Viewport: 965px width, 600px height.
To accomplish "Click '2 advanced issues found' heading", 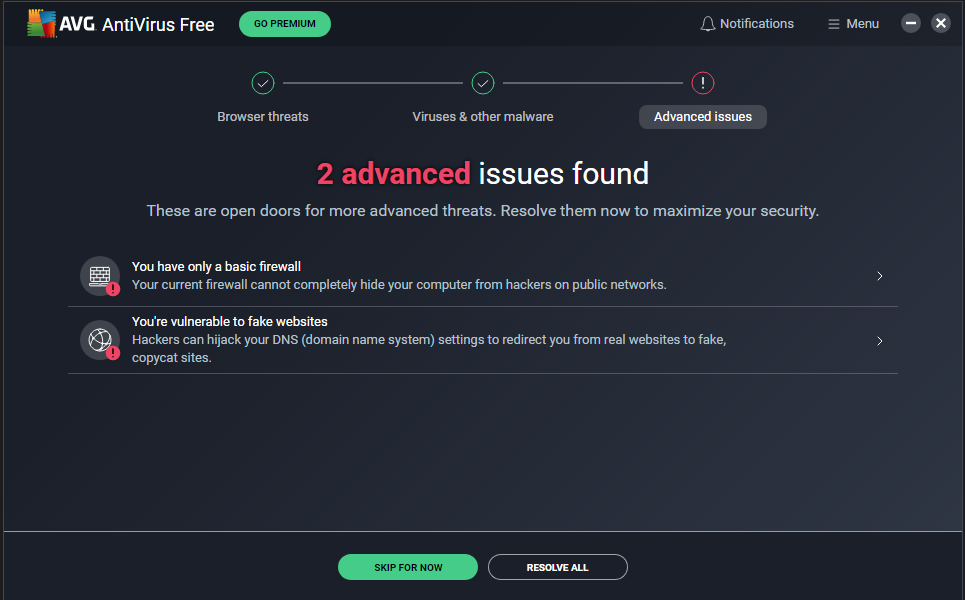I will pyautogui.click(x=483, y=174).
